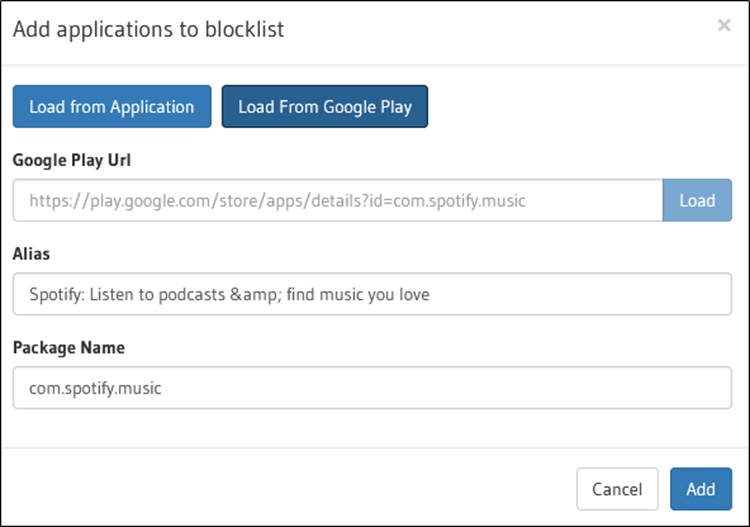Click inside the Package Name text field
750x527 pixels.
click(372, 388)
